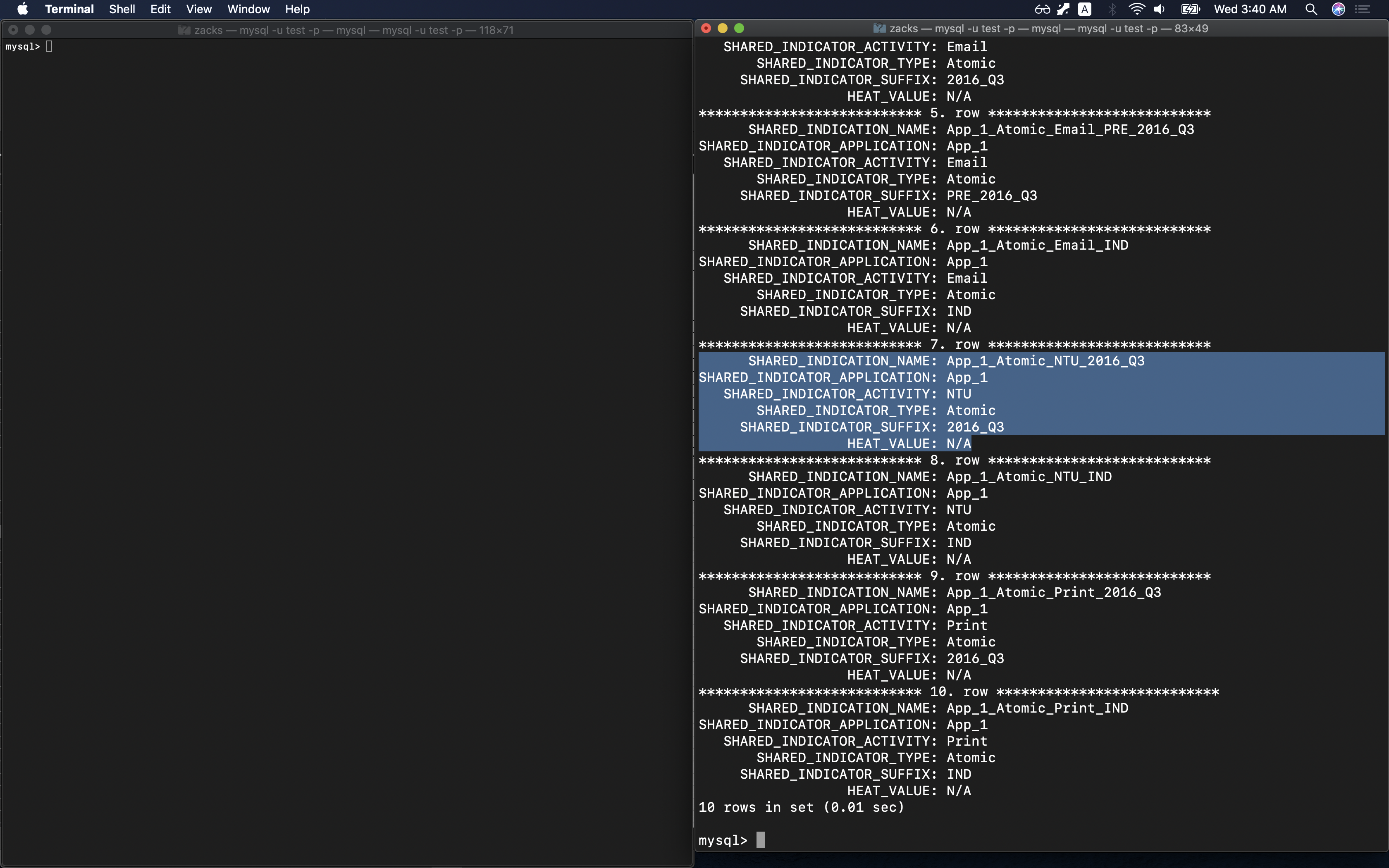Open the Shell menu
The image size is (1389, 868).
122,9
